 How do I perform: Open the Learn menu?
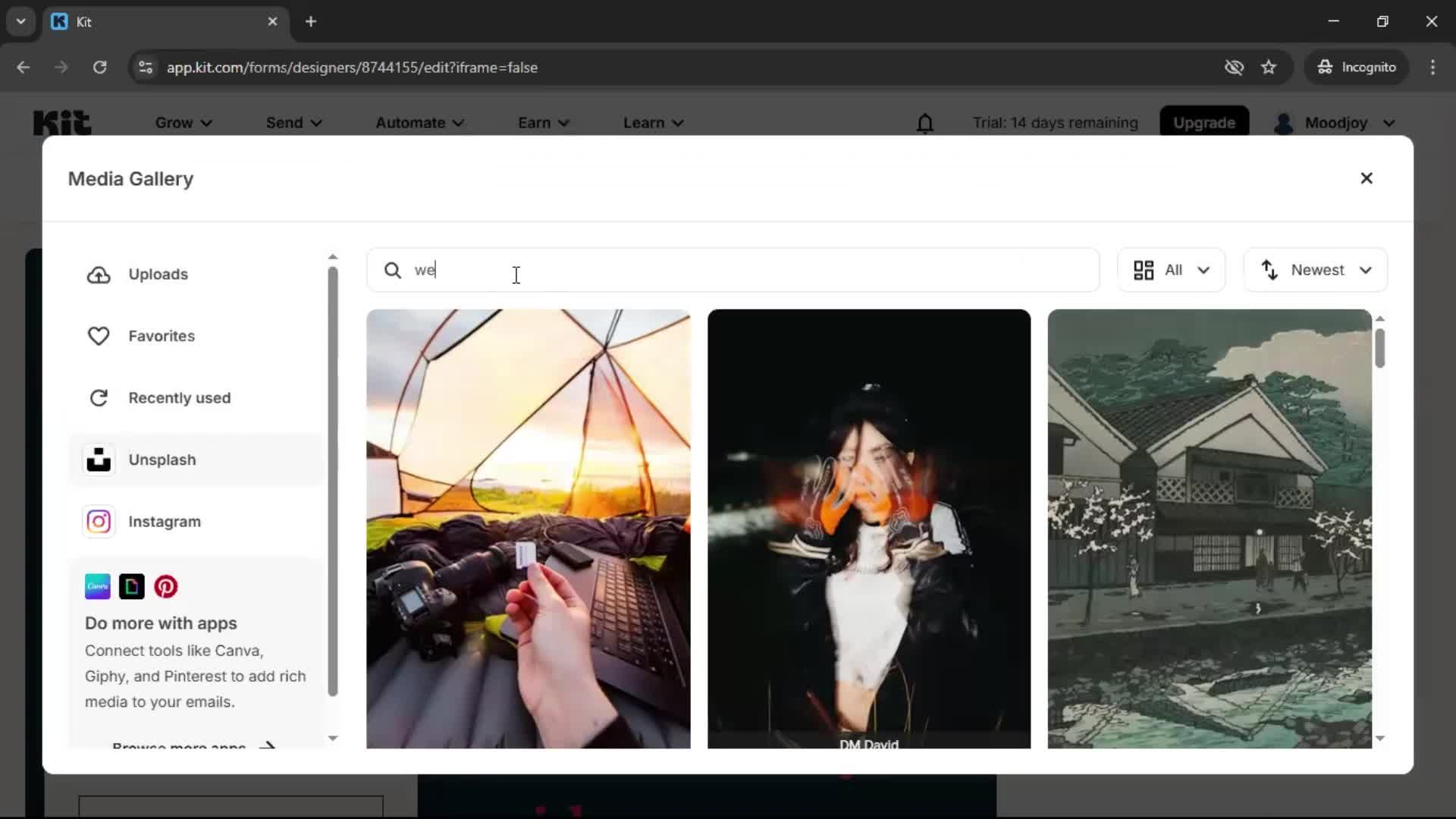click(652, 122)
